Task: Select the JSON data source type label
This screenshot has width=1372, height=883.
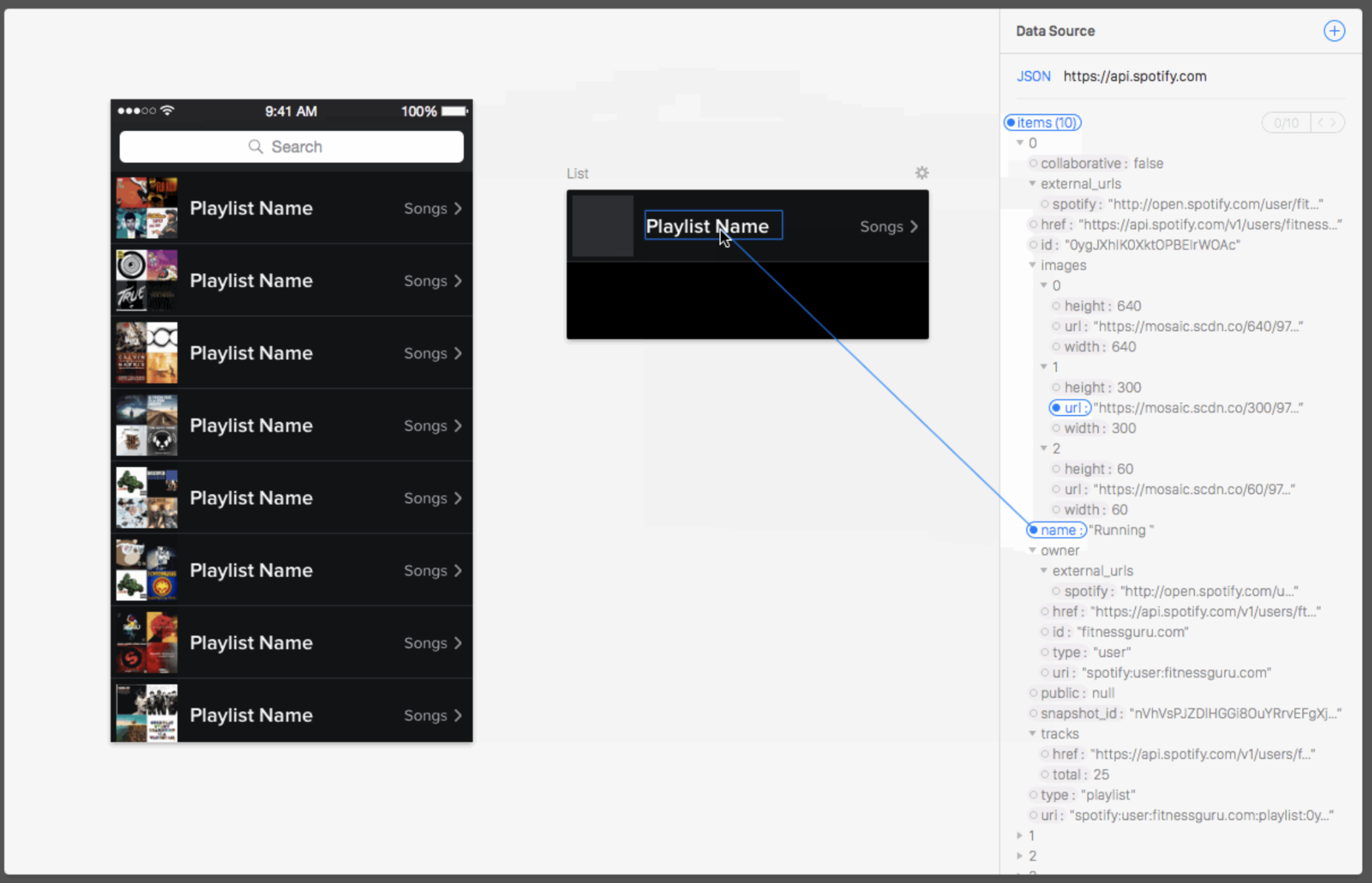Action: click(1033, 77)
